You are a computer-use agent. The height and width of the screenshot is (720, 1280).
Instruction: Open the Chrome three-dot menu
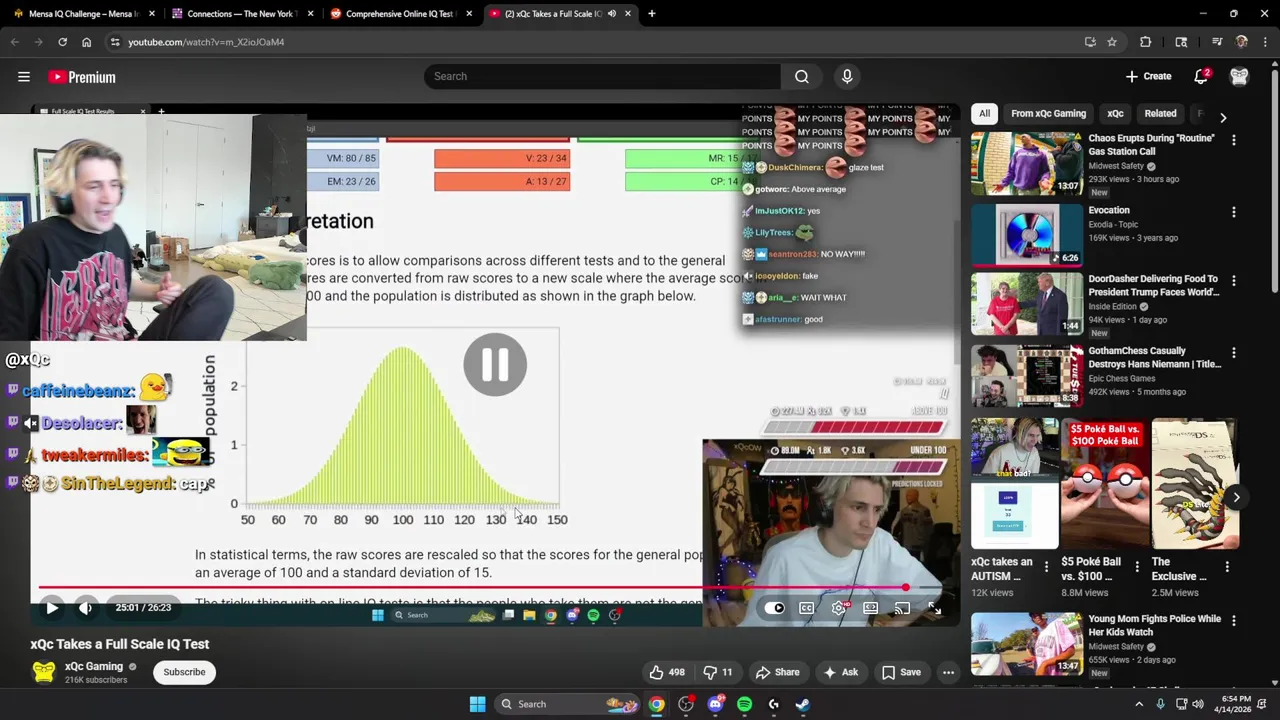tap(1265, 42)
